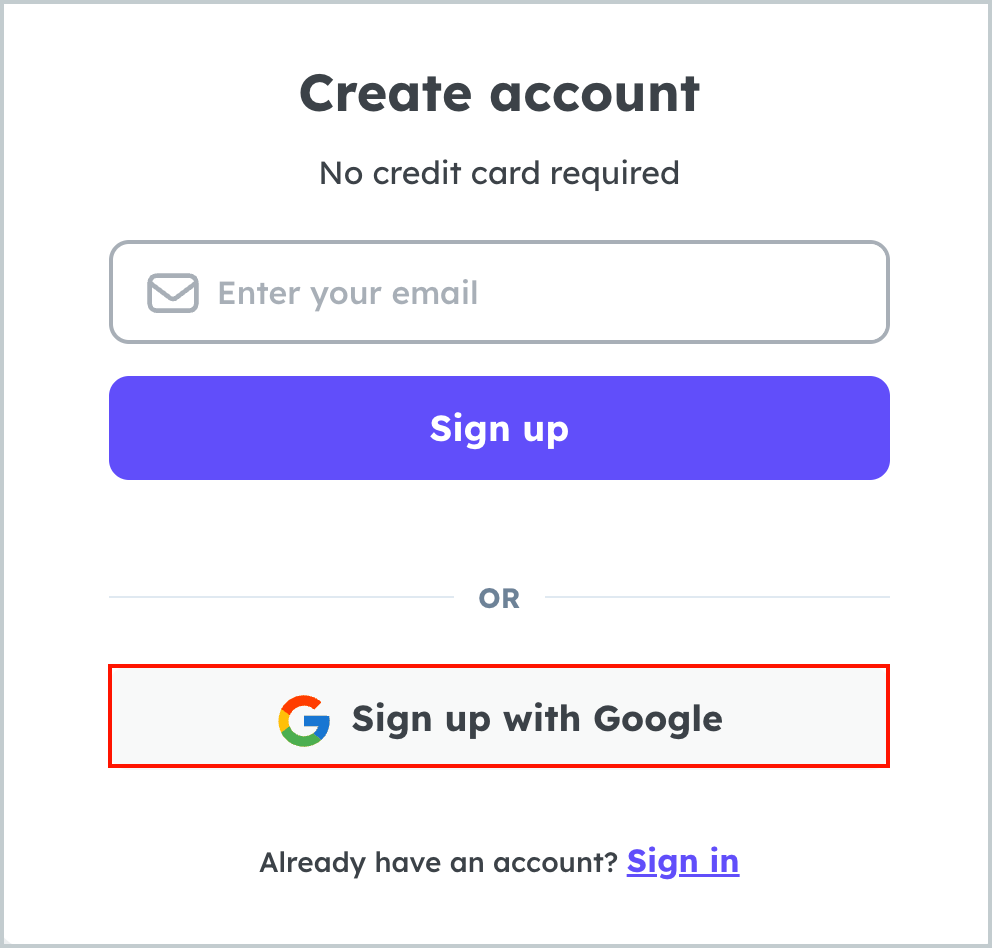The width and height of the screenshot is (992, 948).
Task: Select the No credit card required text
Action: (499, 173)
